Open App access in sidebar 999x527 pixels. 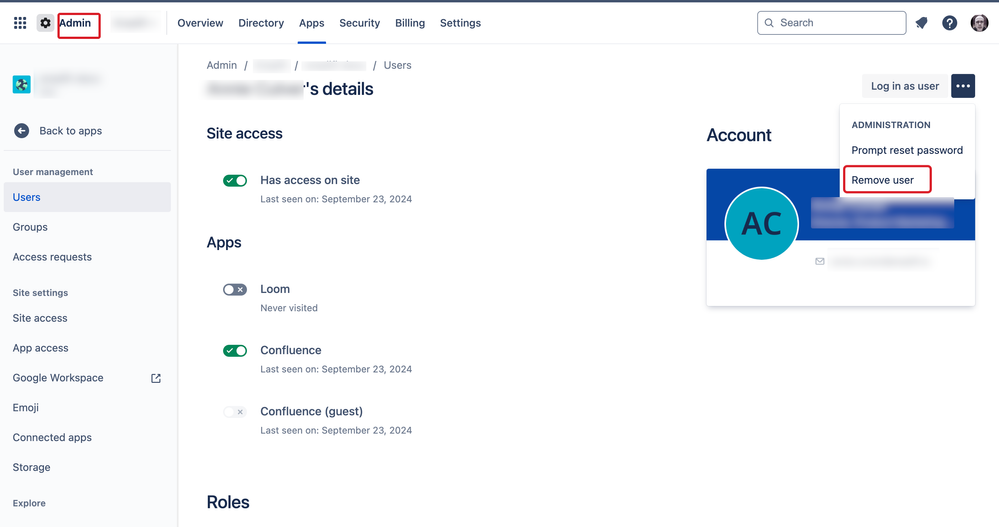[41, 348]
